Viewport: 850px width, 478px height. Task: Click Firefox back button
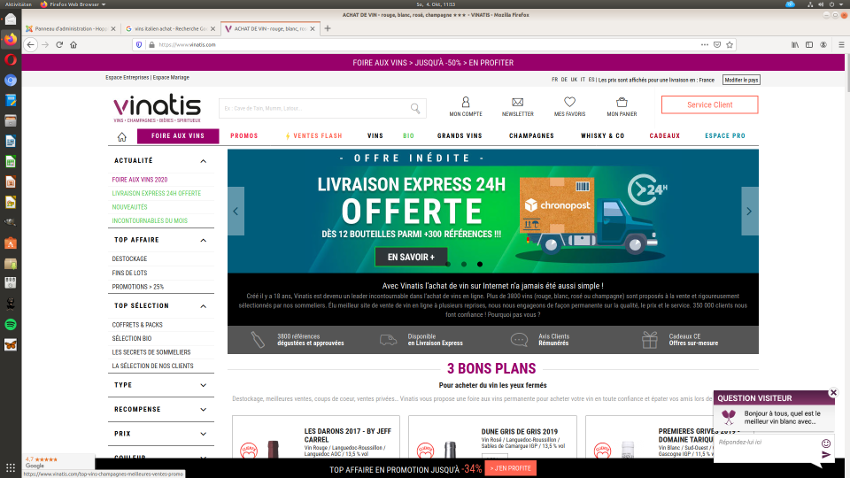[31, 45]
